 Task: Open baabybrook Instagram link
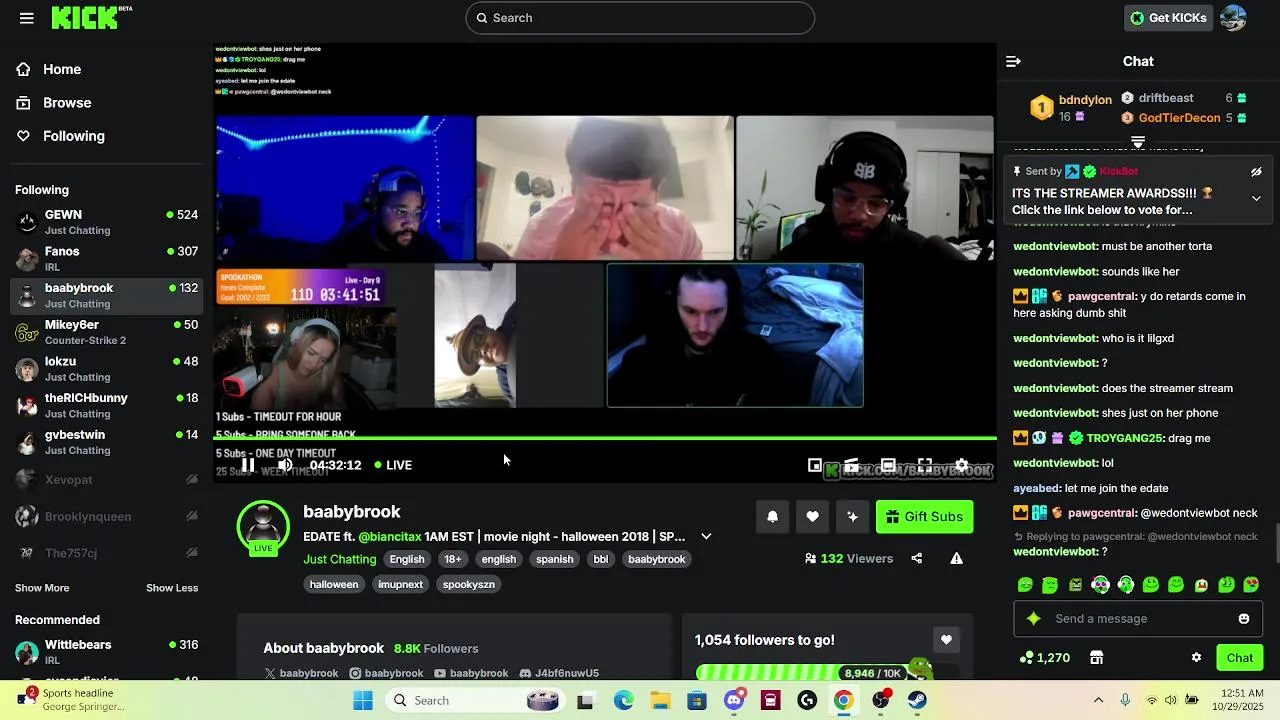click(386, 673)
